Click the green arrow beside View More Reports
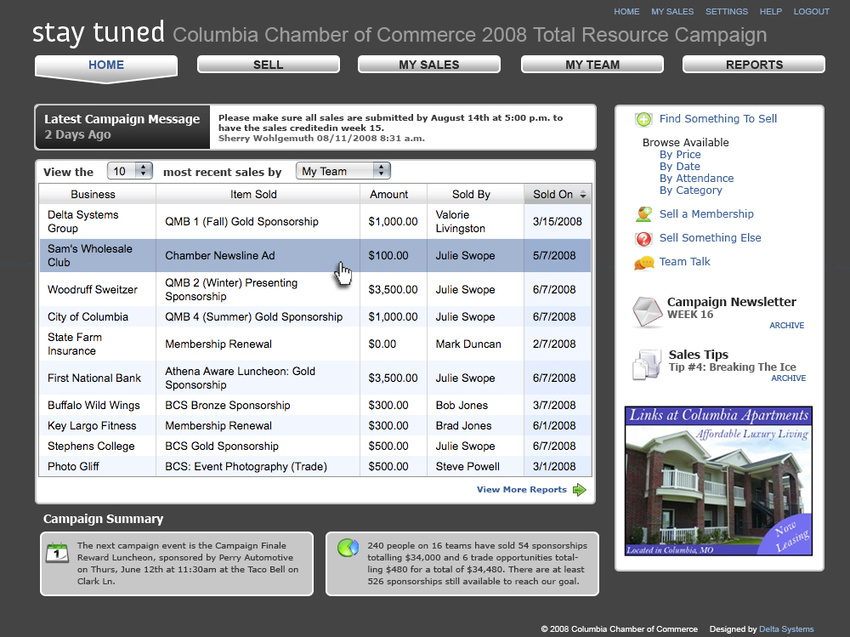This screenshot has width=850, height=637. 579,490
